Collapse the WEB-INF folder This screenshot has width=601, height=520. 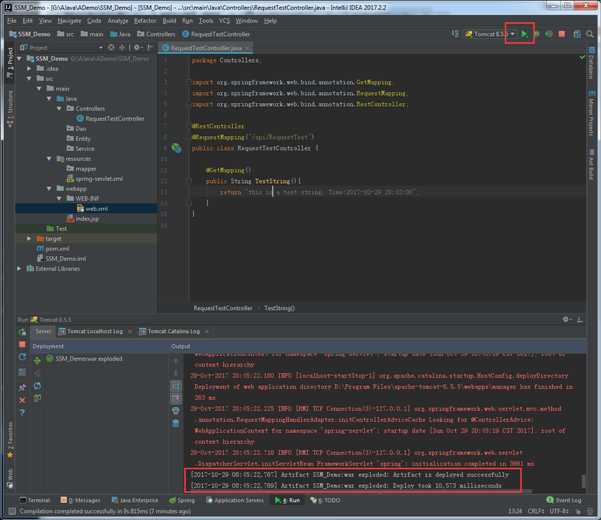59,198
